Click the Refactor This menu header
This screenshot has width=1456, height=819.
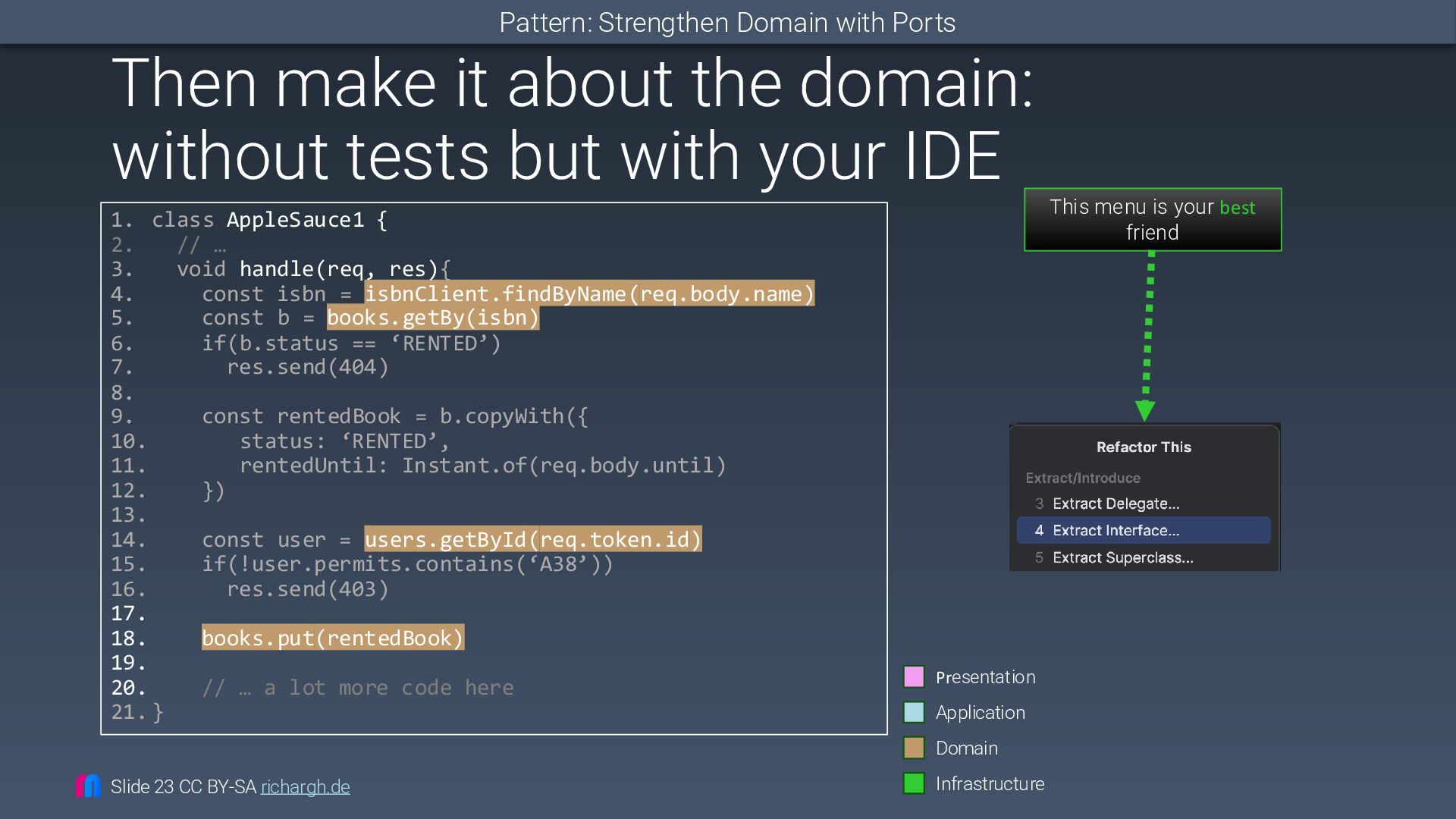(x=1143, y=447)
